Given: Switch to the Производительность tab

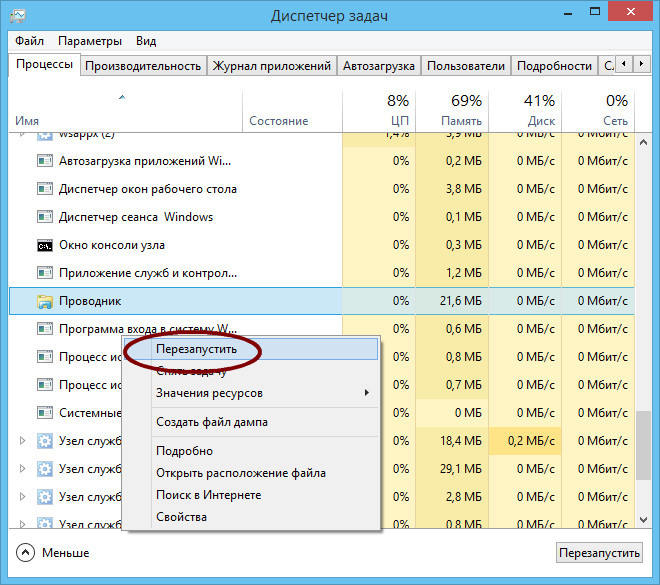Looking at the screenshot, I should [143, 66].
